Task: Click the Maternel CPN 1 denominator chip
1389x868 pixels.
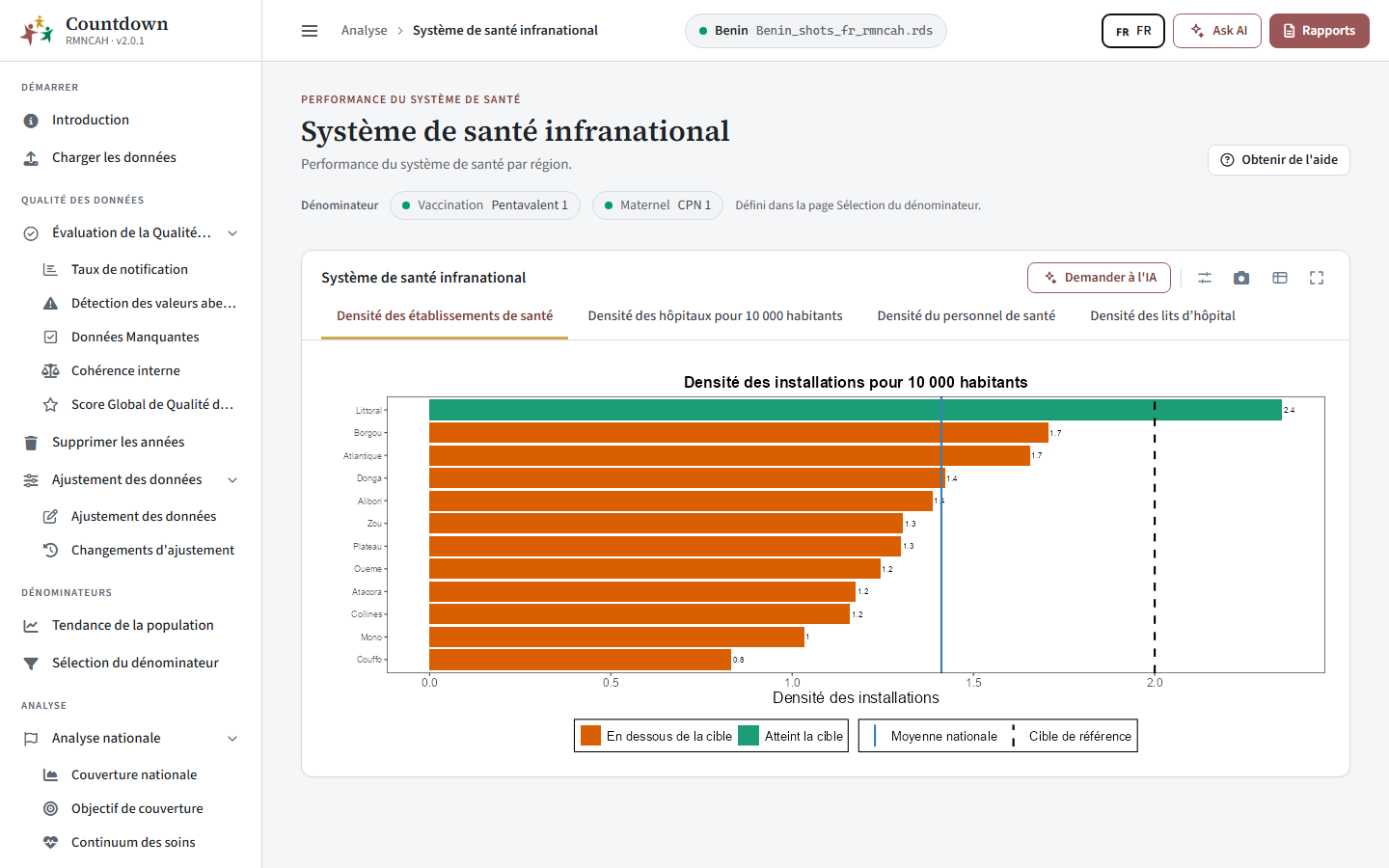Action: click(x=657, y=205)
